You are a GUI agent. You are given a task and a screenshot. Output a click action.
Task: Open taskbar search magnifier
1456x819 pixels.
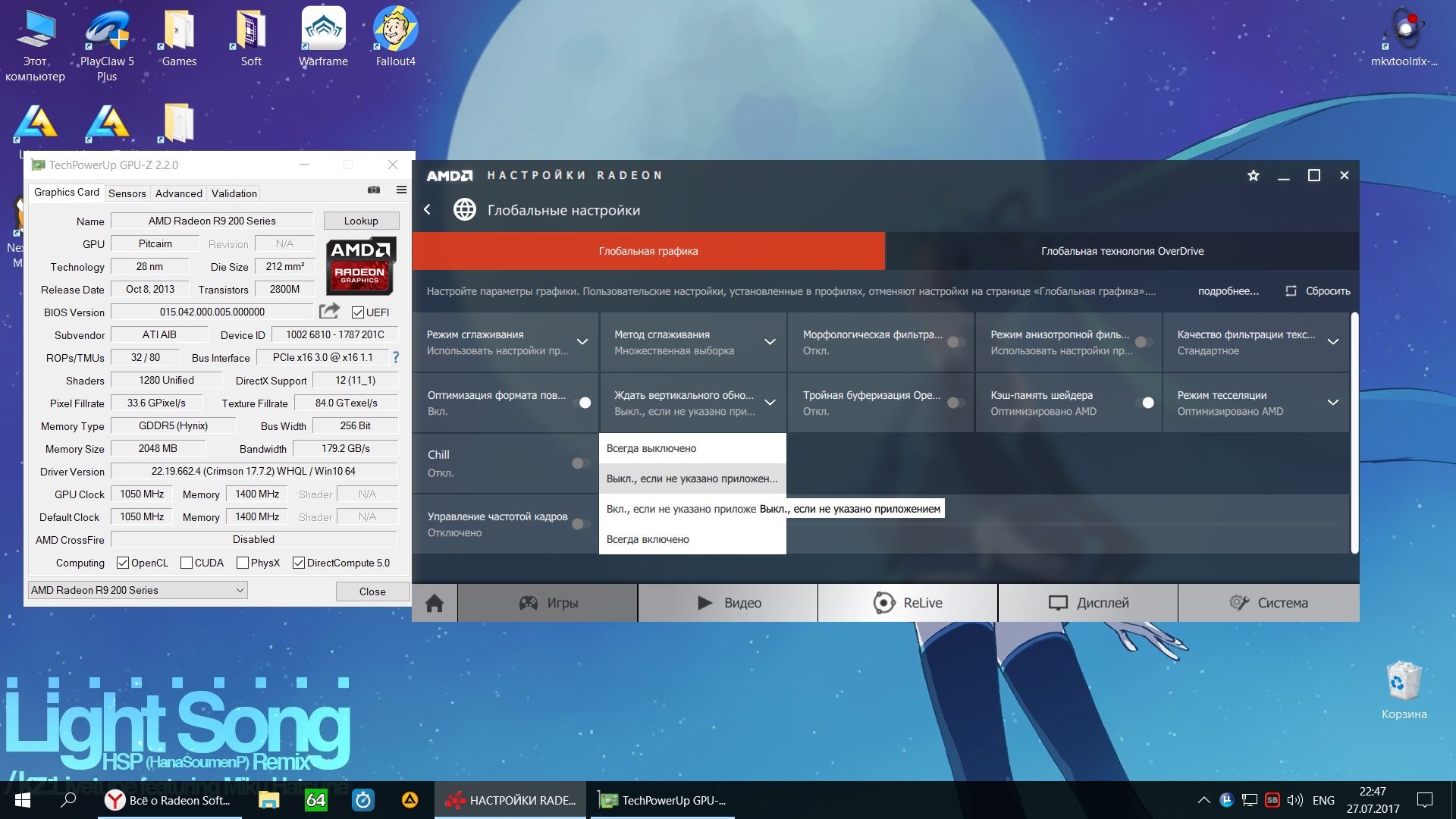coord(68,800)
